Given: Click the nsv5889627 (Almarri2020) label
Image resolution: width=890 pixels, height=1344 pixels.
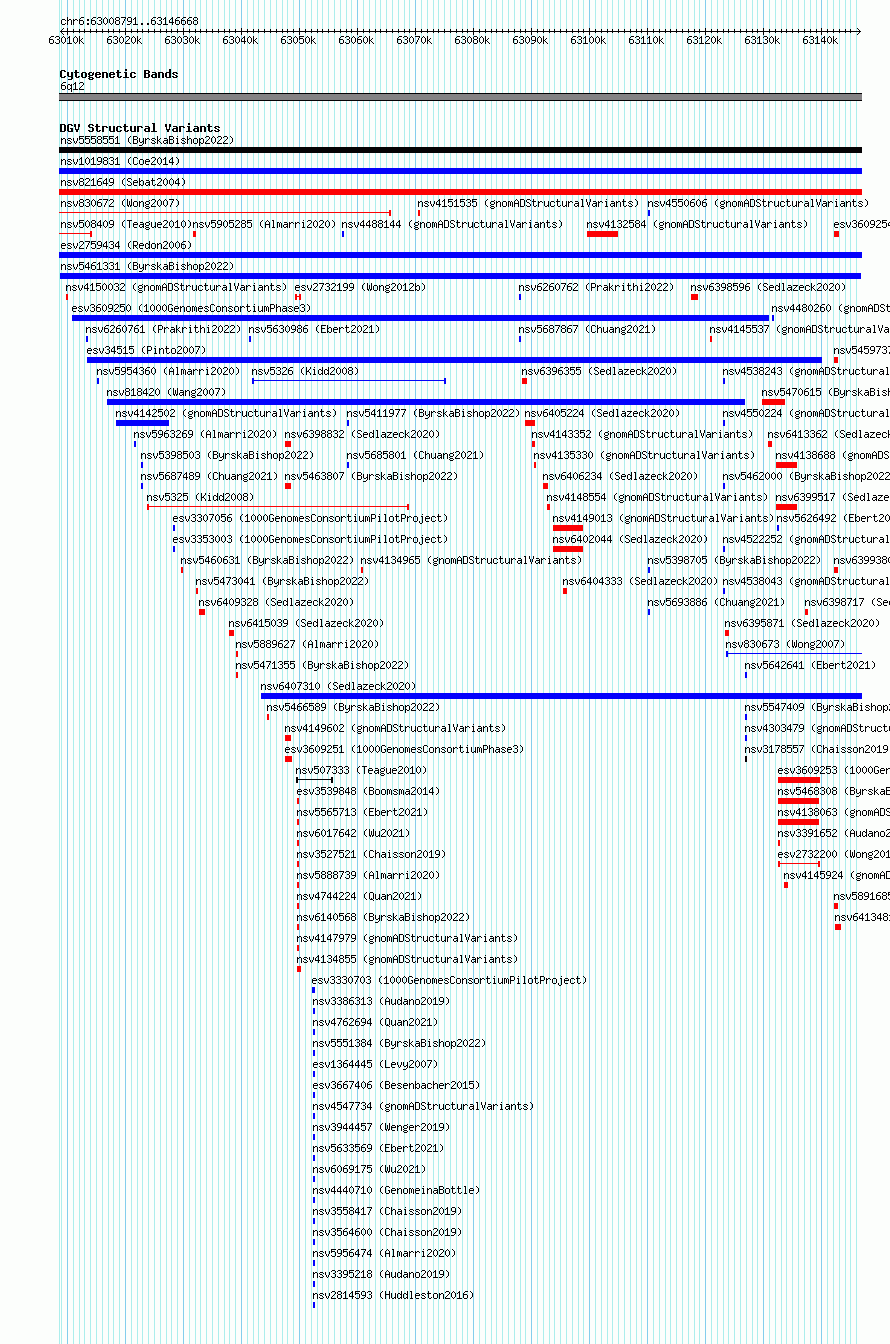Looking at the screenshot, I should pyautogui.click(x=307, y=644).
